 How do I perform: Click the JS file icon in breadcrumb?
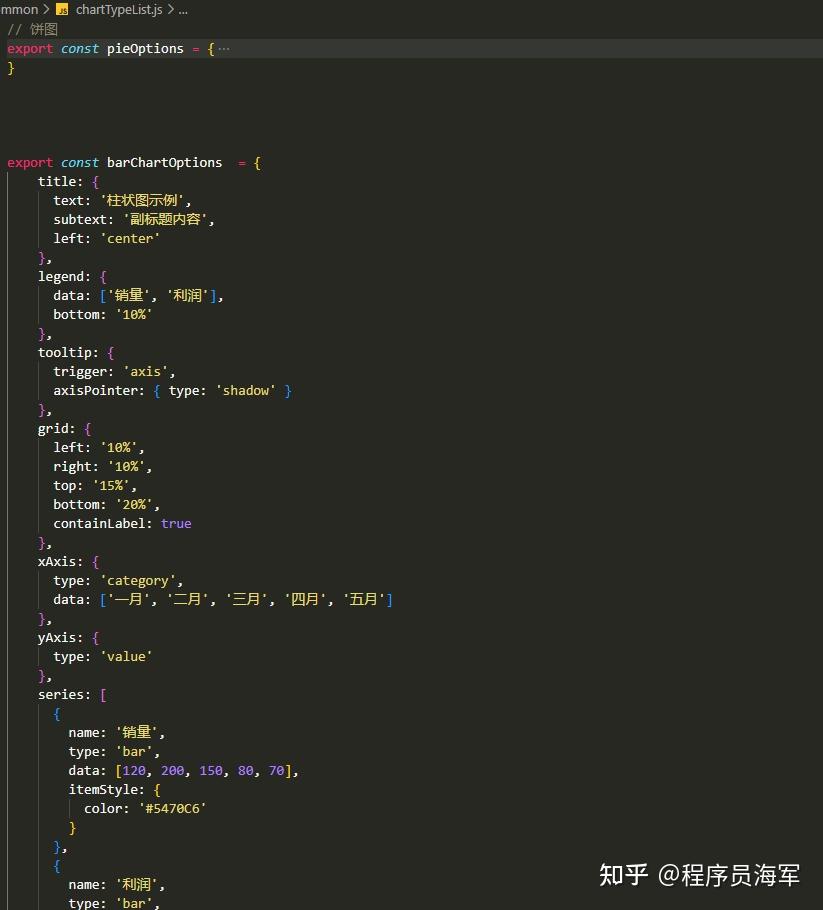point(62,10)
